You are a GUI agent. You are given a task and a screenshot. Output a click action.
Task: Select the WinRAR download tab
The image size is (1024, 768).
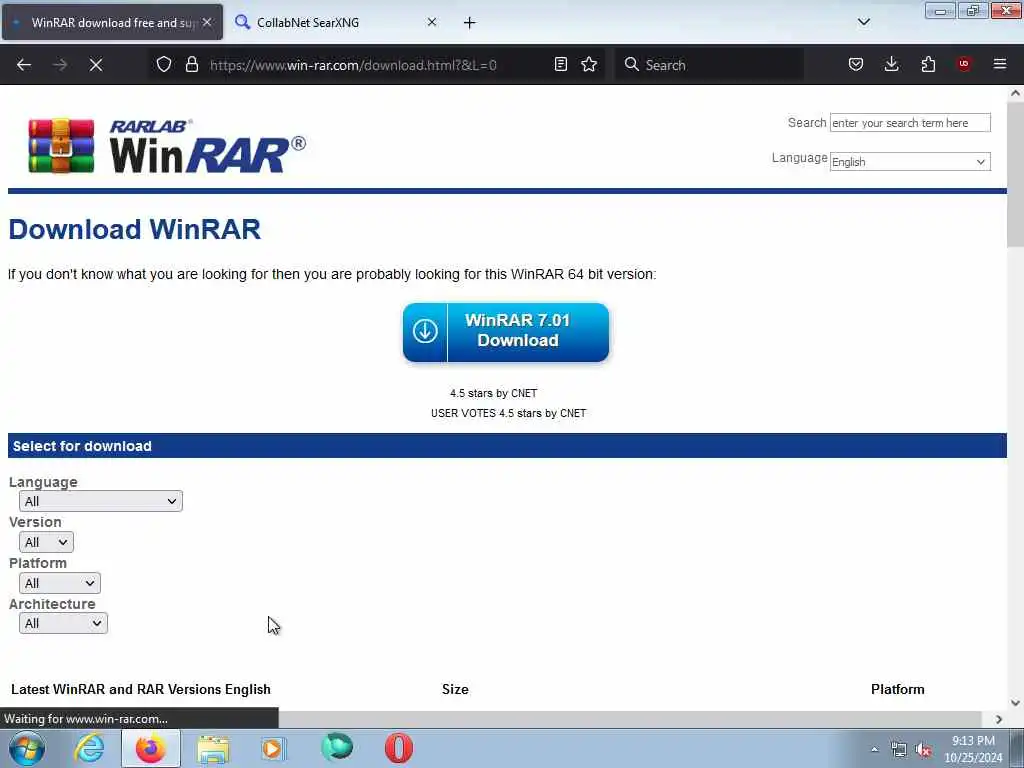[x=112, y=22]
